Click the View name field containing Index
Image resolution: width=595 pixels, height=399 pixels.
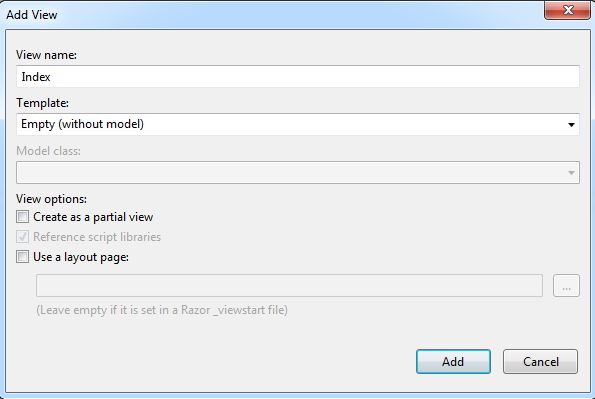point(298,77)
